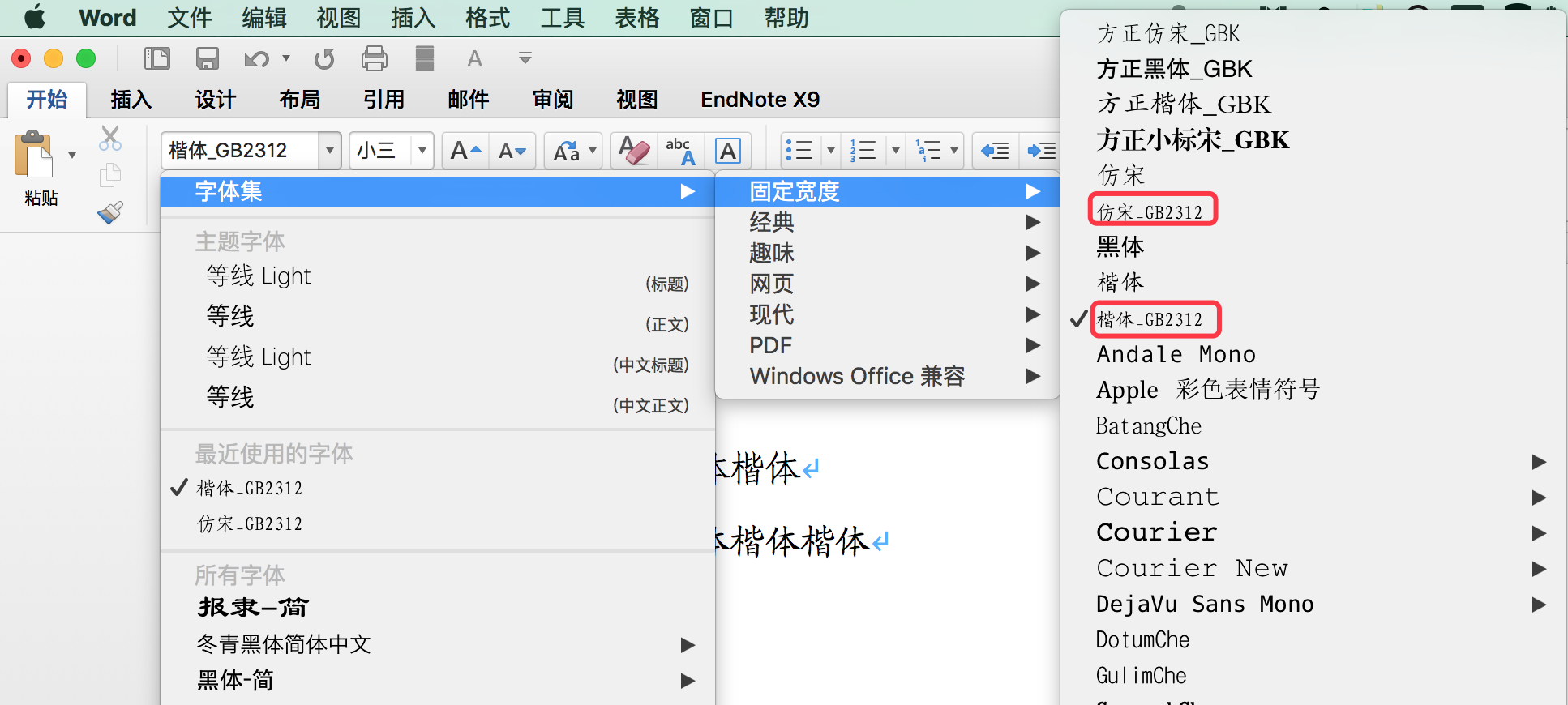Click the Undo arrow icon
This screenshot has height=705, width=1568.
pyautogui.click(x=256, y=58)
